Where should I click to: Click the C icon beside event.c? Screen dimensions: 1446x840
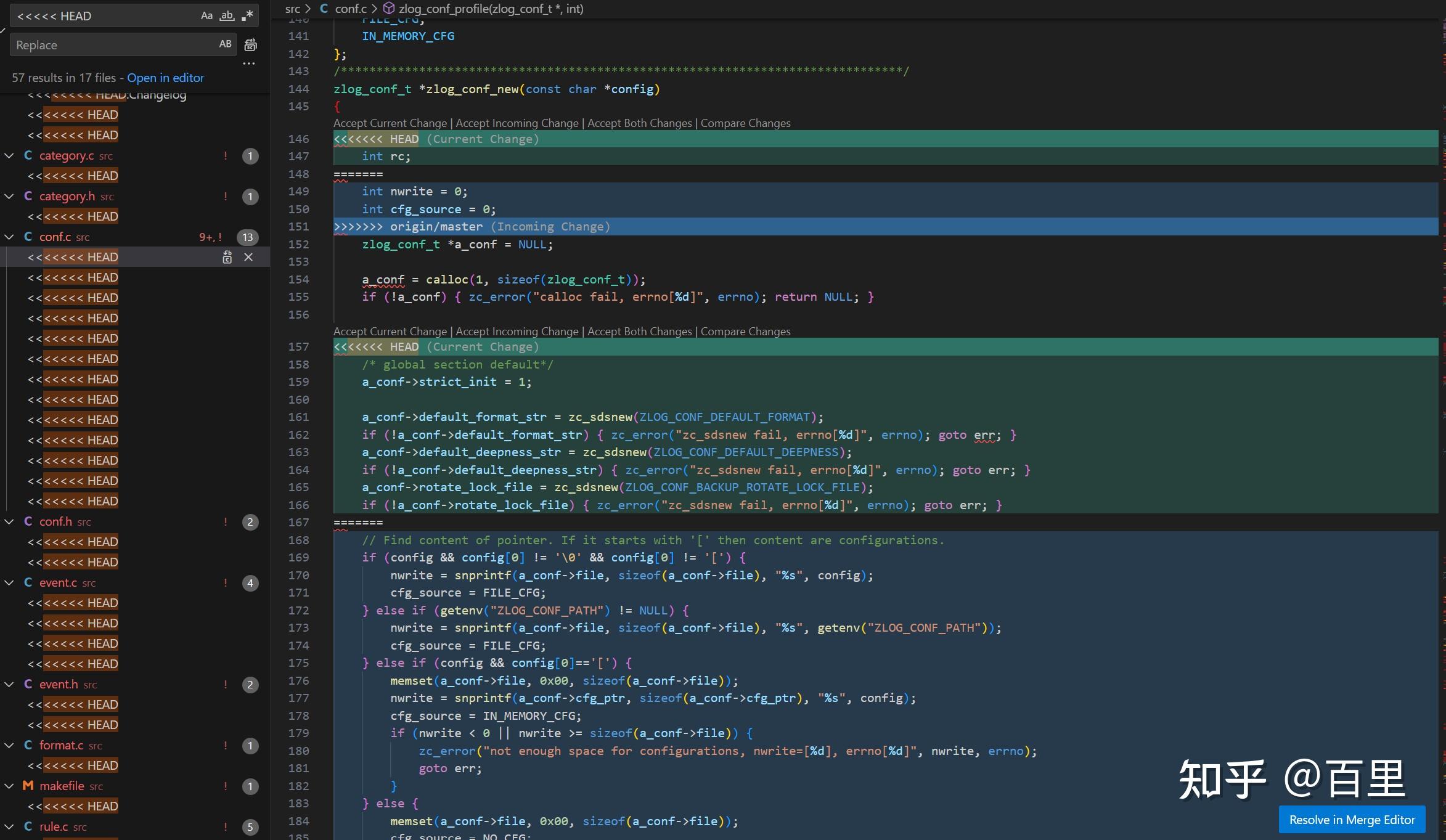[x=28, y=582]
